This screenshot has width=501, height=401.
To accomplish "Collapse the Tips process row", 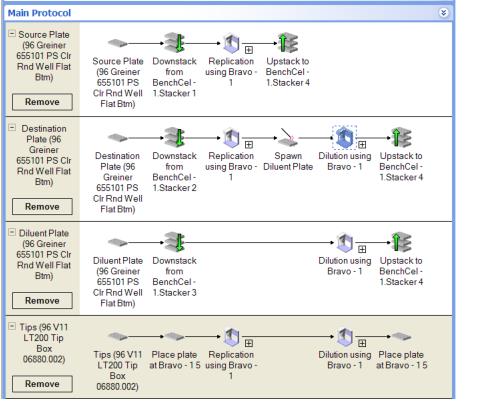I will coord(12,326).
